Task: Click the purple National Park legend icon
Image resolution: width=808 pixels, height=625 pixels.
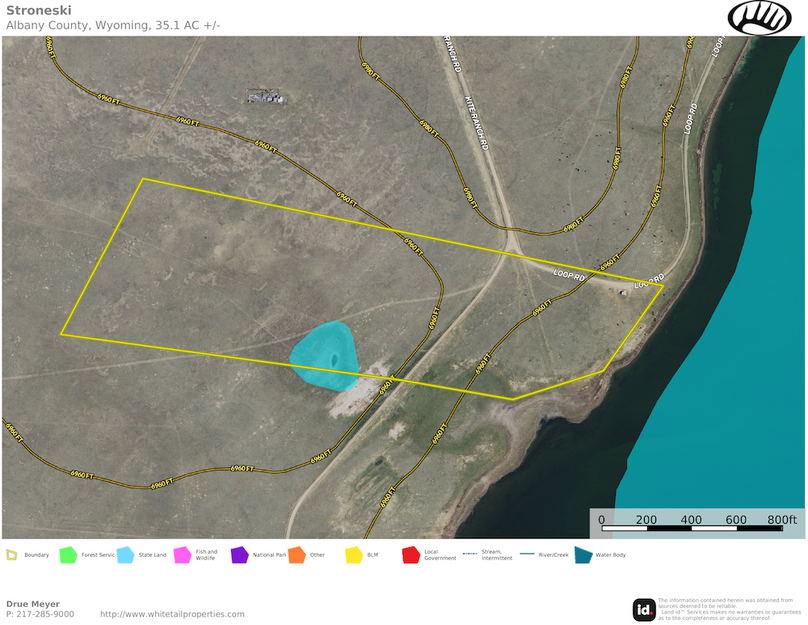Action: (x=239, y=554)
